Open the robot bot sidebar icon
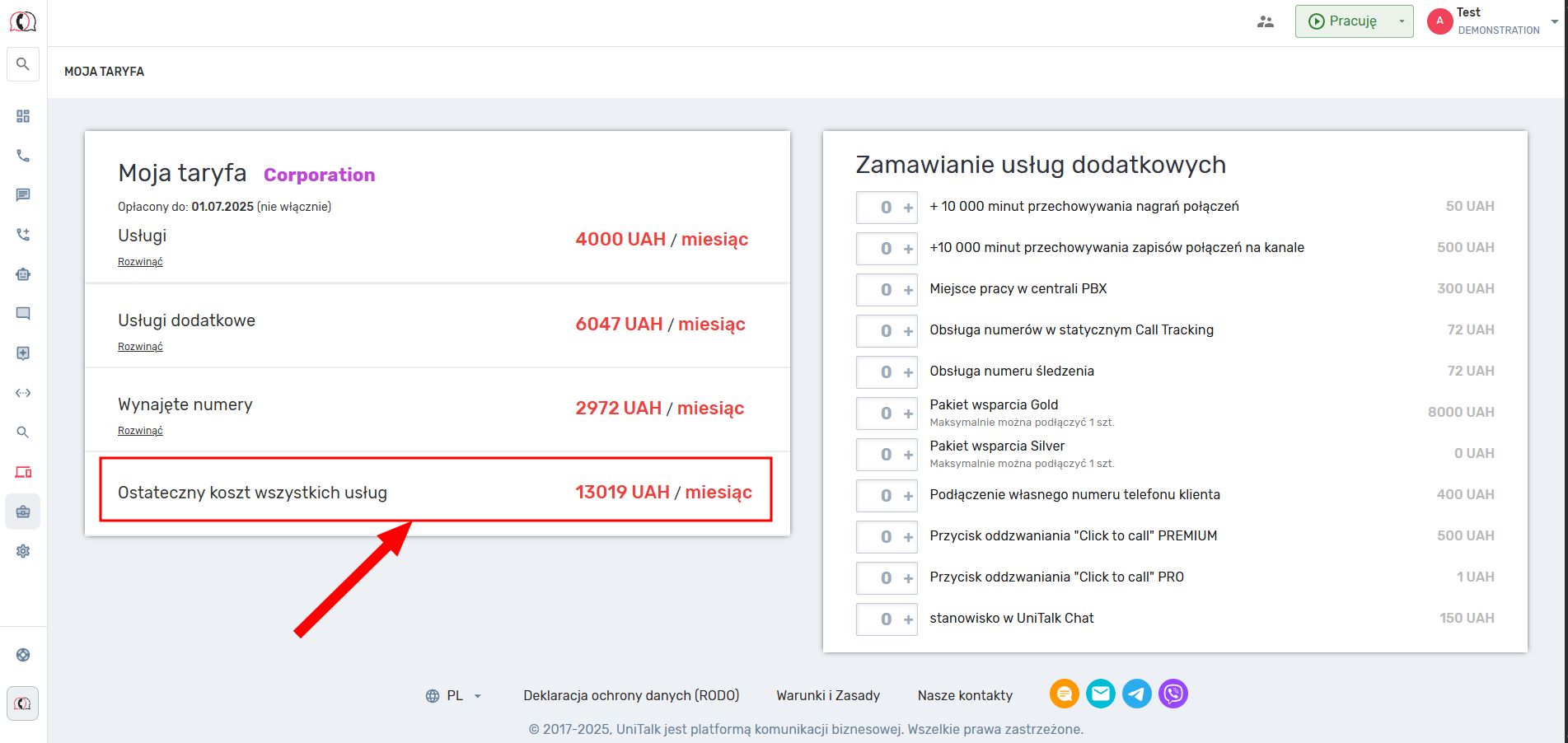 23,274
